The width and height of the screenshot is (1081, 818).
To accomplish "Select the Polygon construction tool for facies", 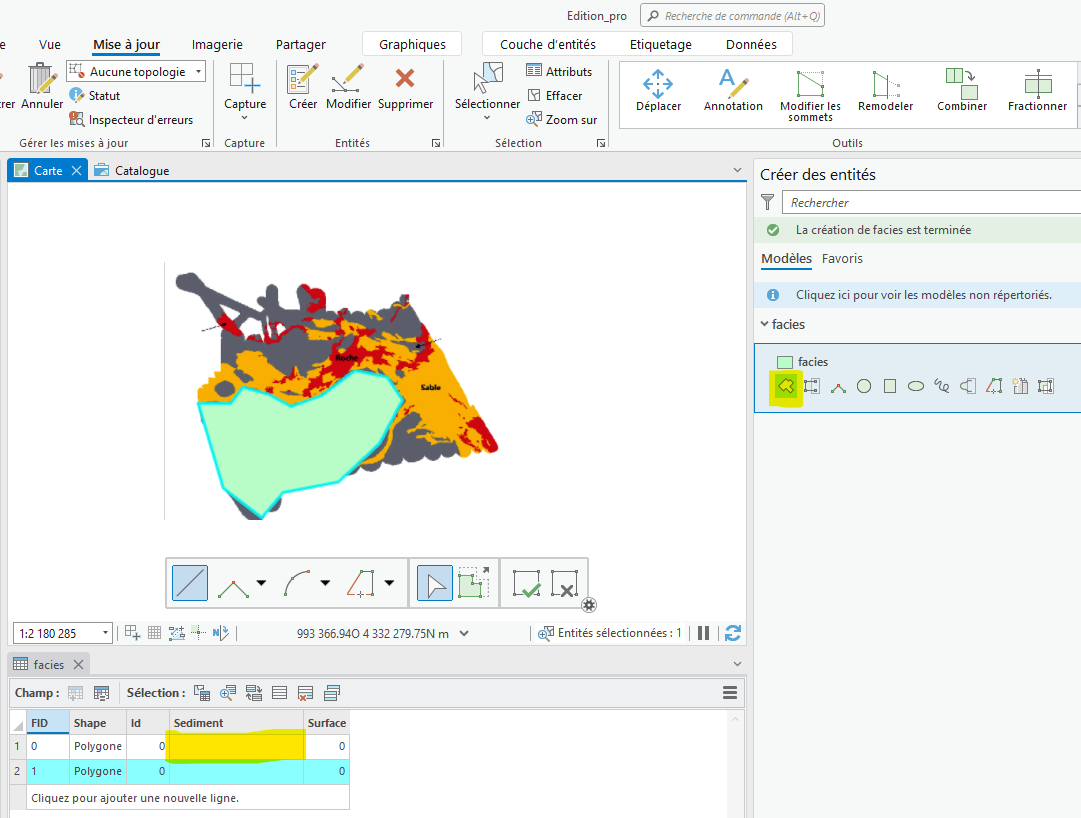I will [786, 386].
